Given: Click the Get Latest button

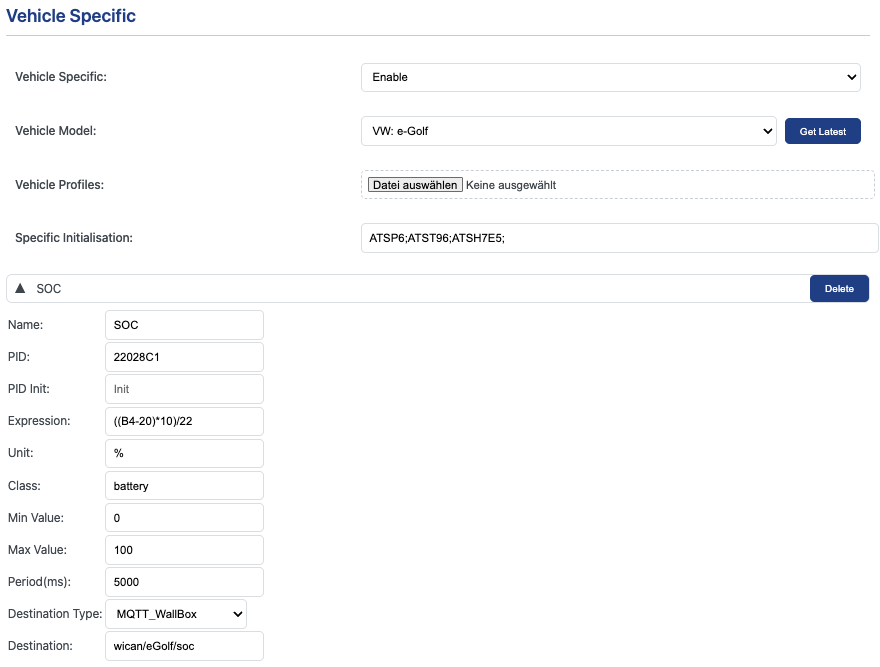Looking at the screenshot, I should [822, 131].
